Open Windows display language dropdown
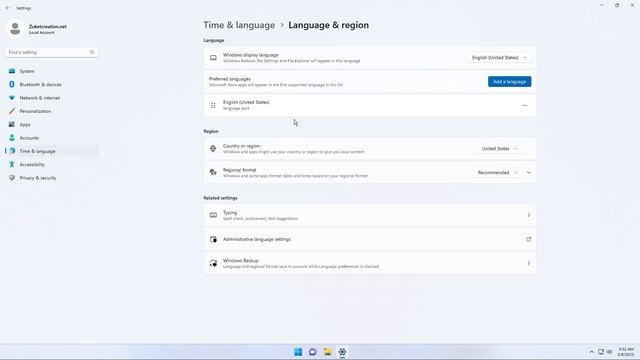640x360 pixels. [x=499, y=58]
